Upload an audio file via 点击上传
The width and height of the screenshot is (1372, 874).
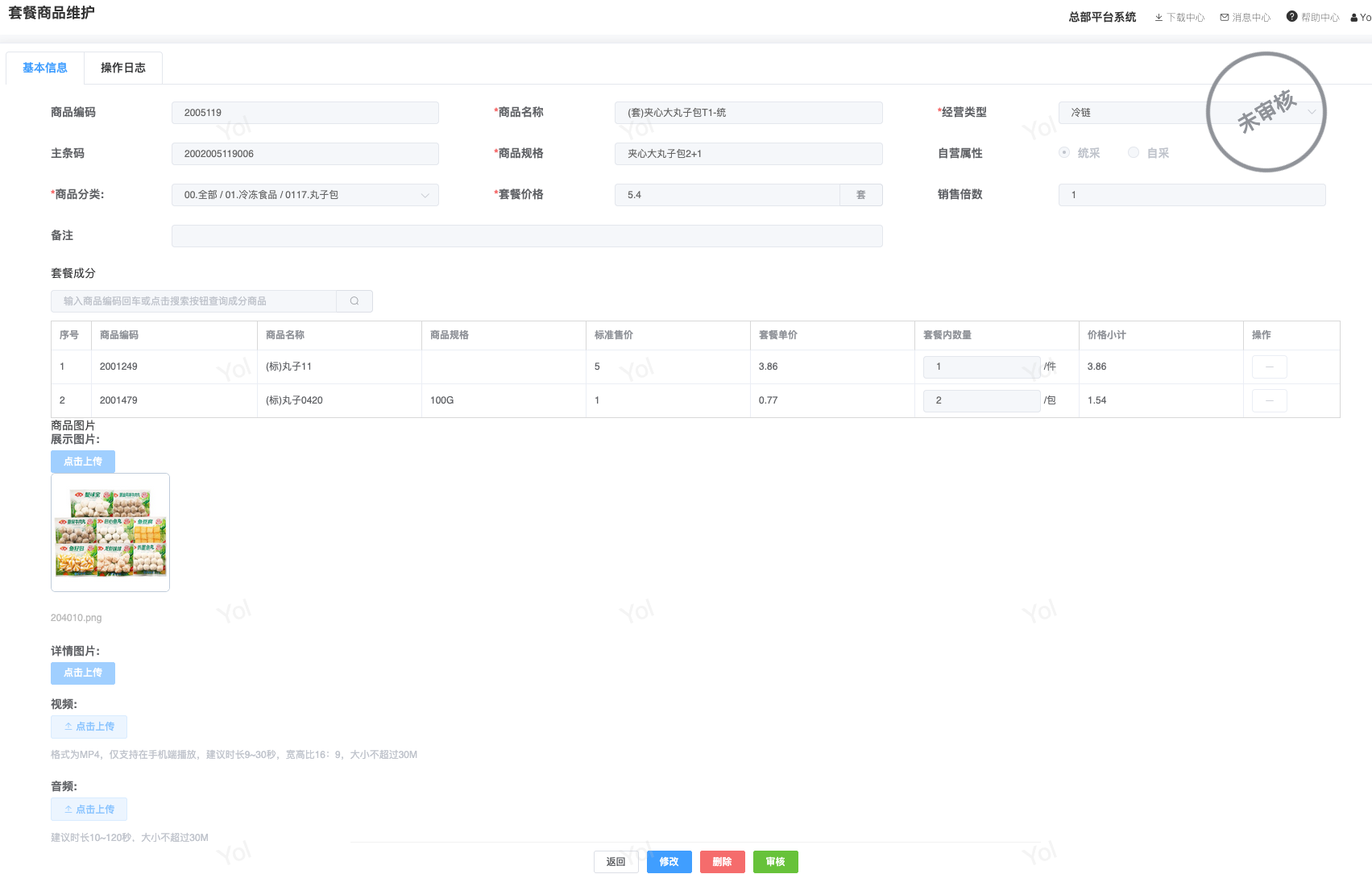pos(89,810)
